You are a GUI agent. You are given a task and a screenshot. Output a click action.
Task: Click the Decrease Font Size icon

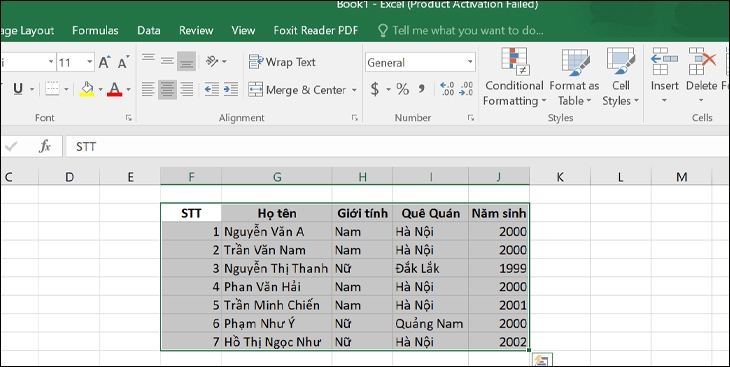(123, 62)
